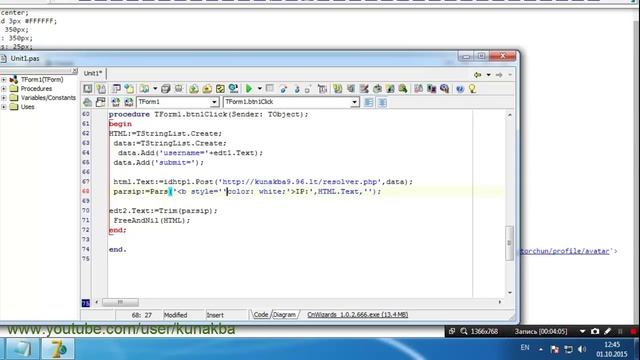Click the icon immediately left of TForm1 combo
Viewport: 640px width, 360px height.
click(x=129, y=102)
